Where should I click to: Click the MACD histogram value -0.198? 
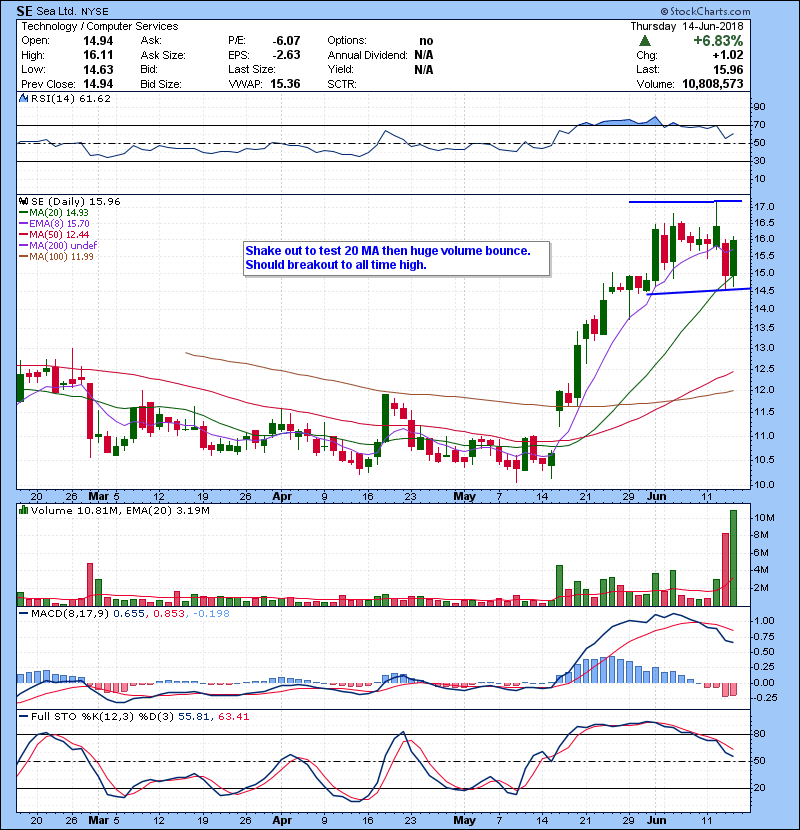tap(212, 614)
